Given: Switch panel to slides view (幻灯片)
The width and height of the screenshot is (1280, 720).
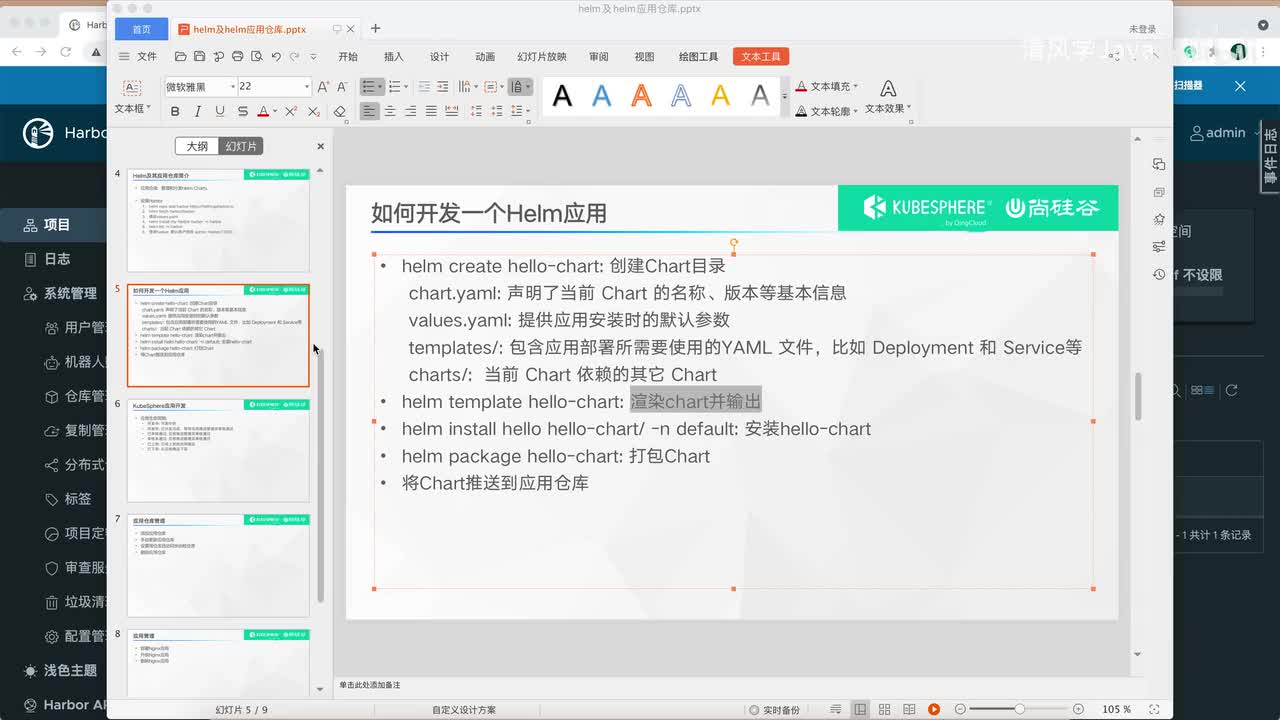Looking at the screenshot, I should (x=241, y=146).
